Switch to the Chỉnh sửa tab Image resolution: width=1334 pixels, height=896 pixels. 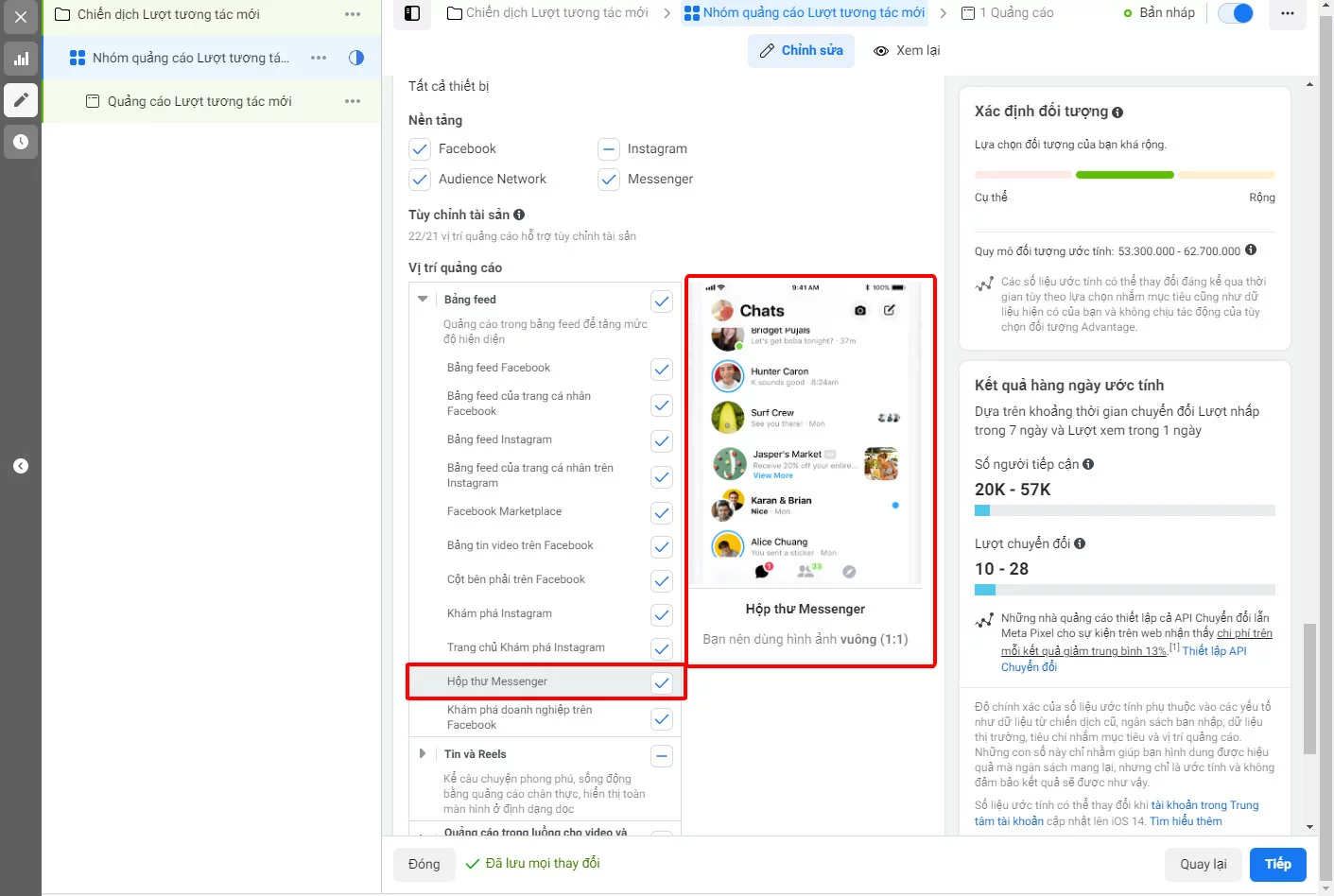click(x=801, y=50)
